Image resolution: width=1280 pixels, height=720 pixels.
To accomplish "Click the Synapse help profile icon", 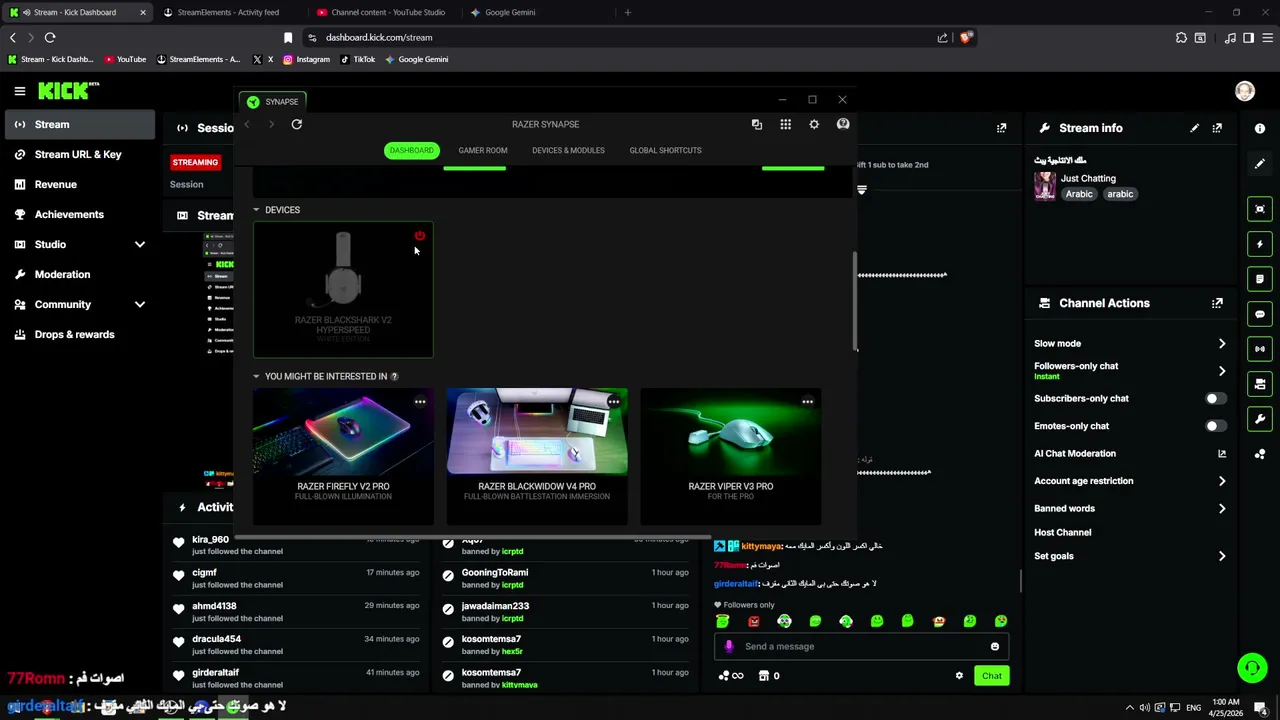I will pos(843,124).
